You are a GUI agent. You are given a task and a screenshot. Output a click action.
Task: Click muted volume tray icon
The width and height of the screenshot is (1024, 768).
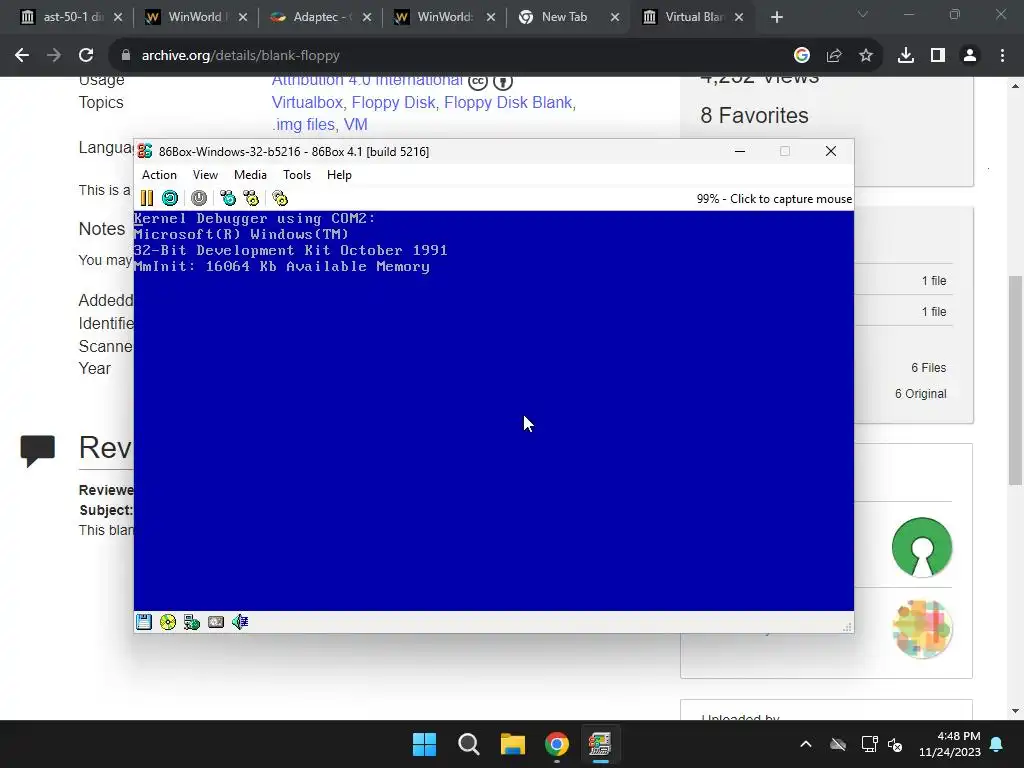(895, 744)
